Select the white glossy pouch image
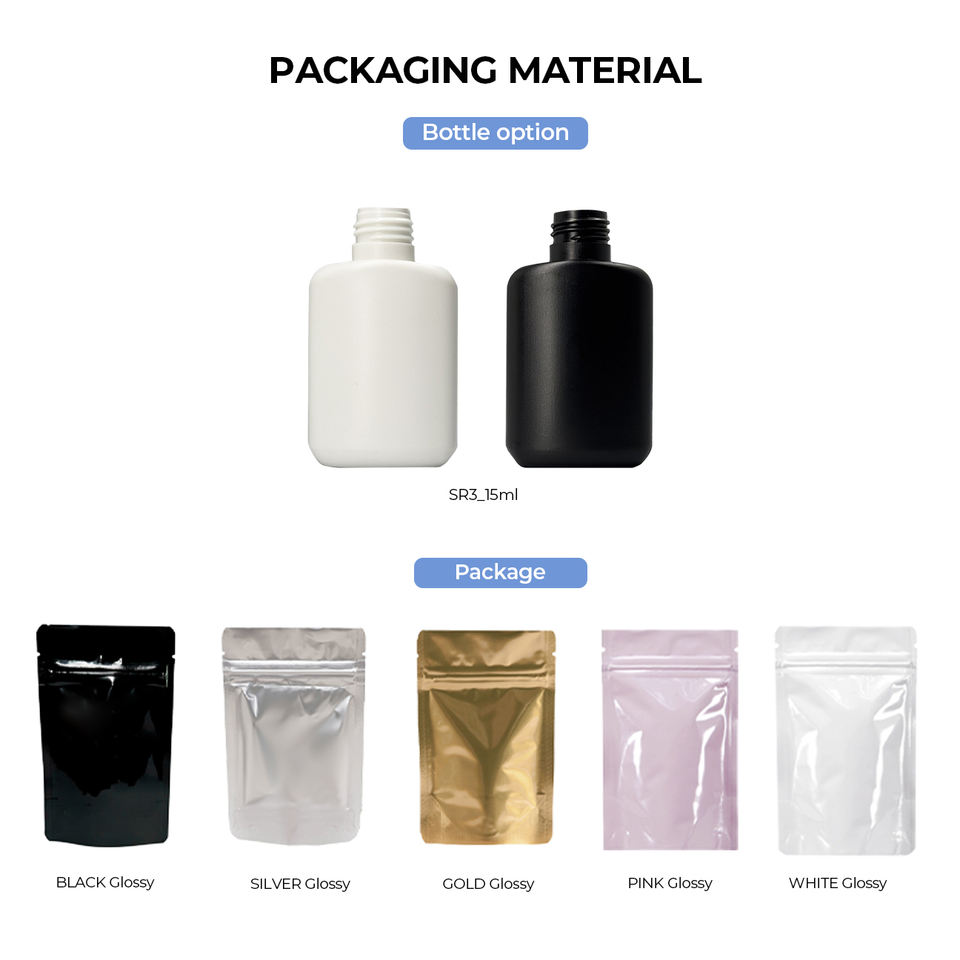 [846, 740]
